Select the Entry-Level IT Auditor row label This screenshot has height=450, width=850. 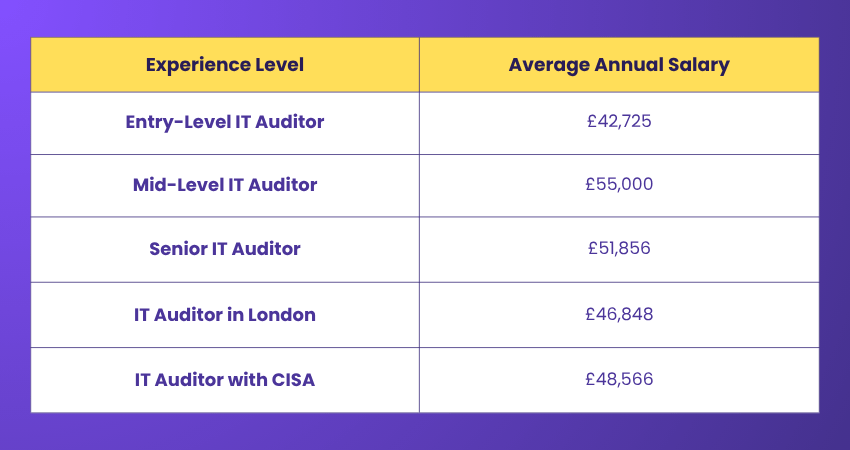point(225,122)
